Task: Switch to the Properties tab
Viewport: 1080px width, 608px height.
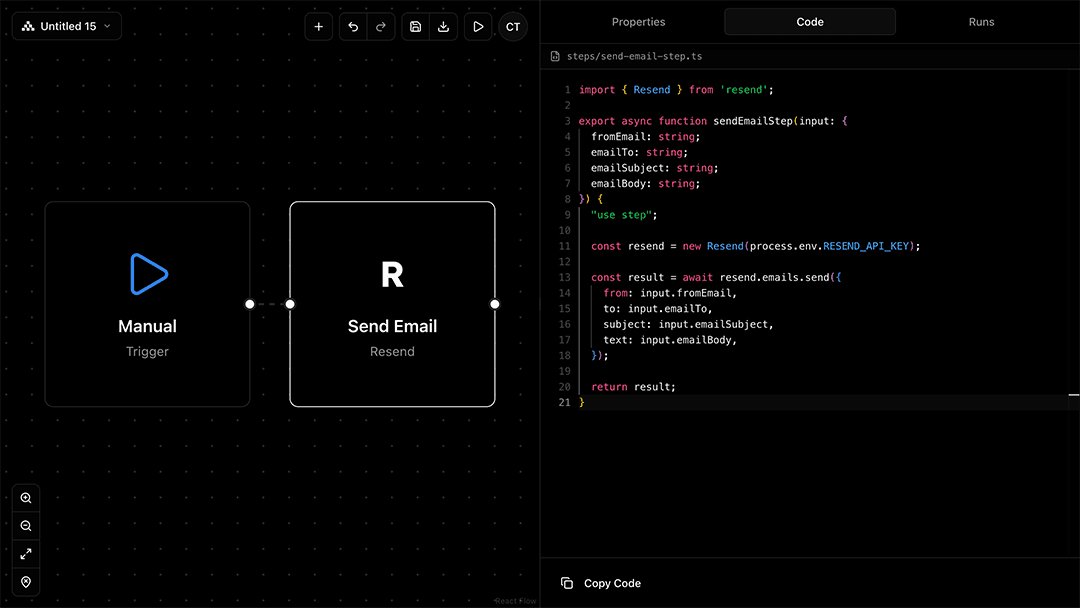Action: (638, 22)
